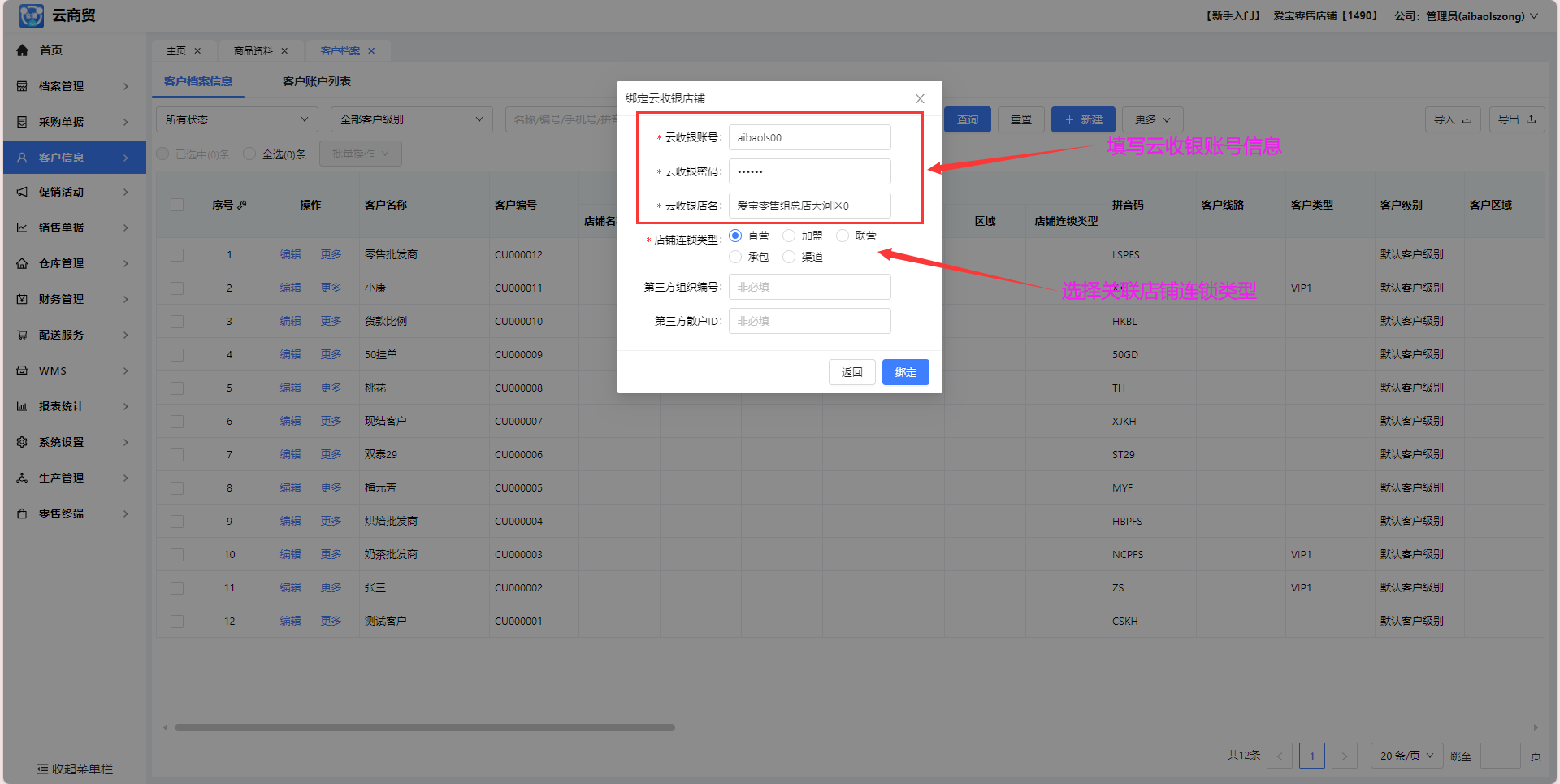Open the 客户账户列表 sub-tab
Screen dimensions: 1560x784
(317, 81)
